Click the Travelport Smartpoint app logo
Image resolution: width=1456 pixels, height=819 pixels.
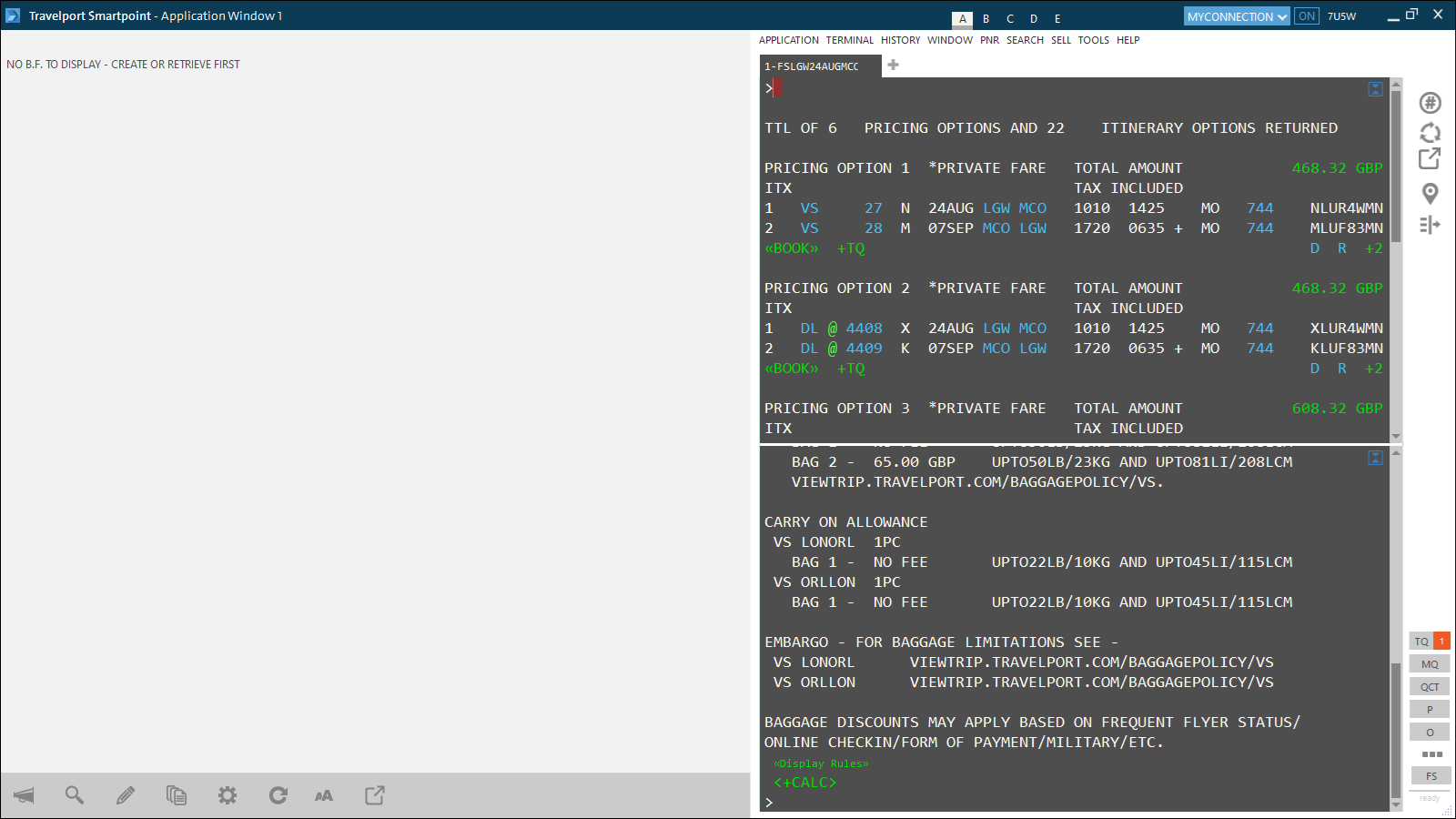click(13, 15)
